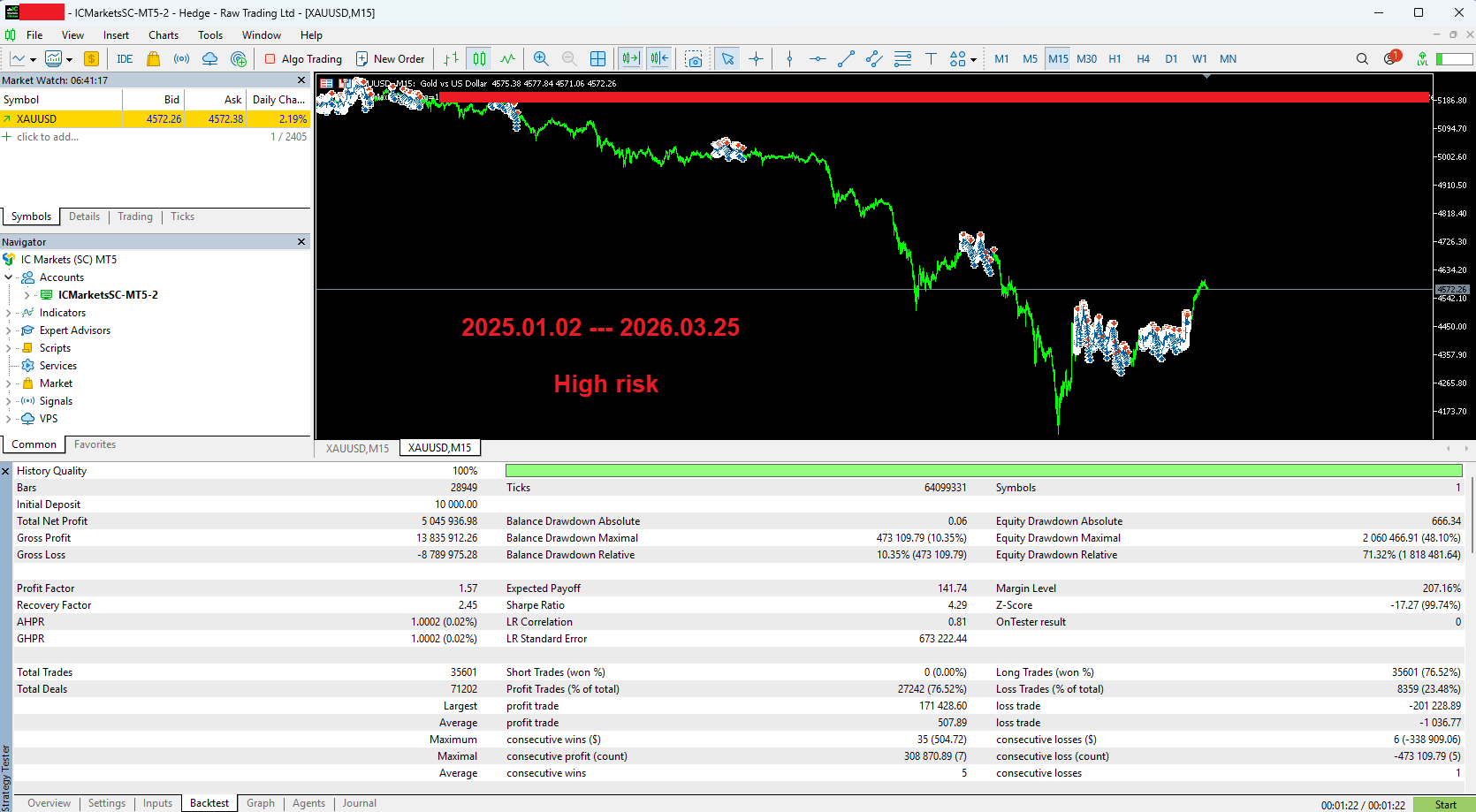The height and width of the screenshot is (812, 1476).
Task: Select the cursor arrow tool
Action: point(727,59)
